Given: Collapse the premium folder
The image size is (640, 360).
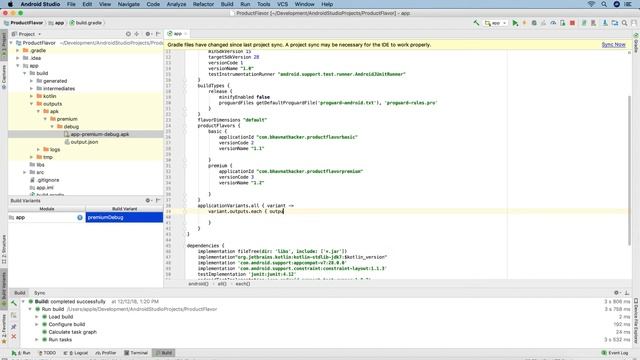Looking at the screenshot, I should tap(45, 119).
